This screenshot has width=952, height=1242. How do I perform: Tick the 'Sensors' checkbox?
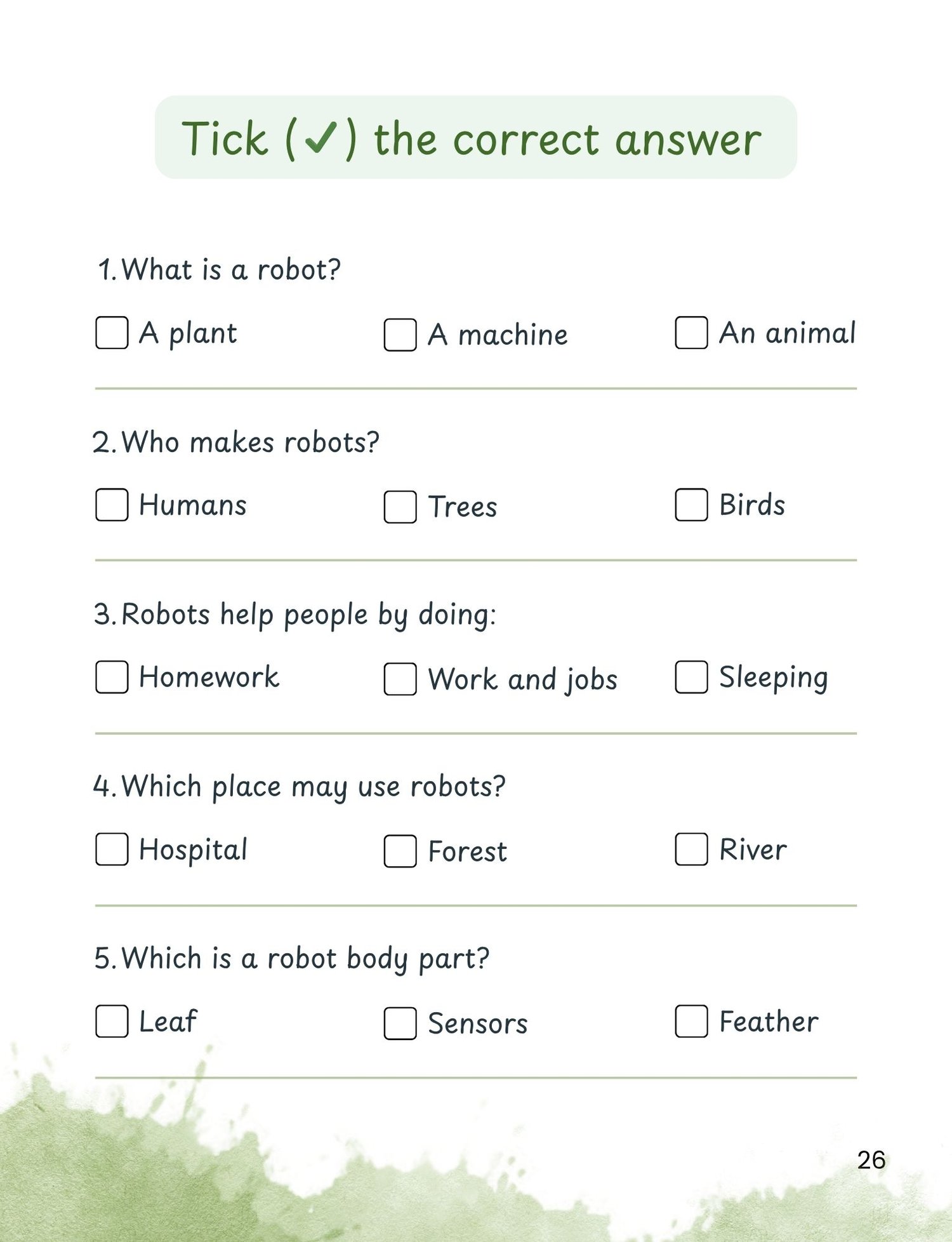pyautogui.click(x=400, y=1023)
